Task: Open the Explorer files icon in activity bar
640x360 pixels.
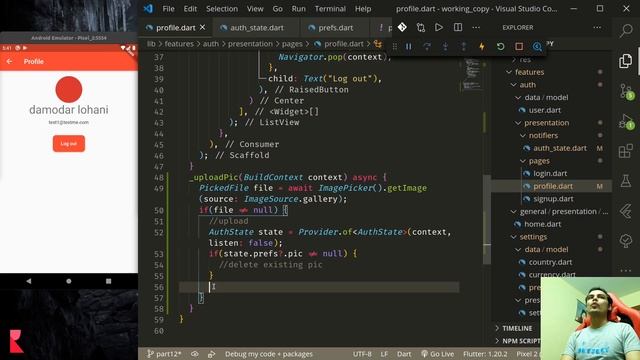Action: click(626, 61)
